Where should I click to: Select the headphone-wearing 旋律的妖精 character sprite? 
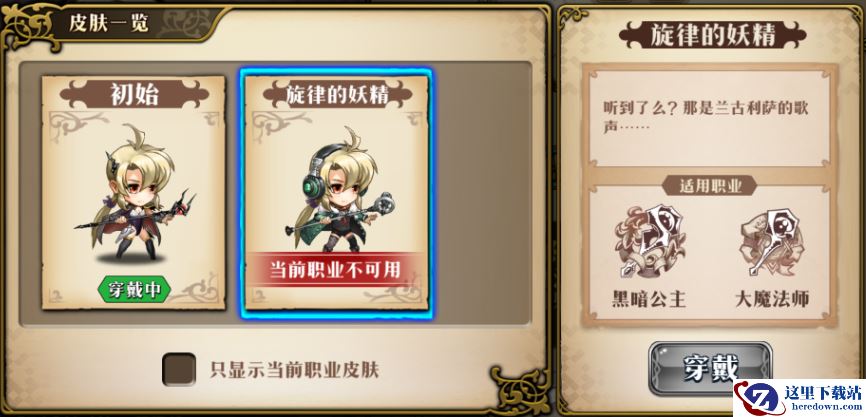click(339, 189)
